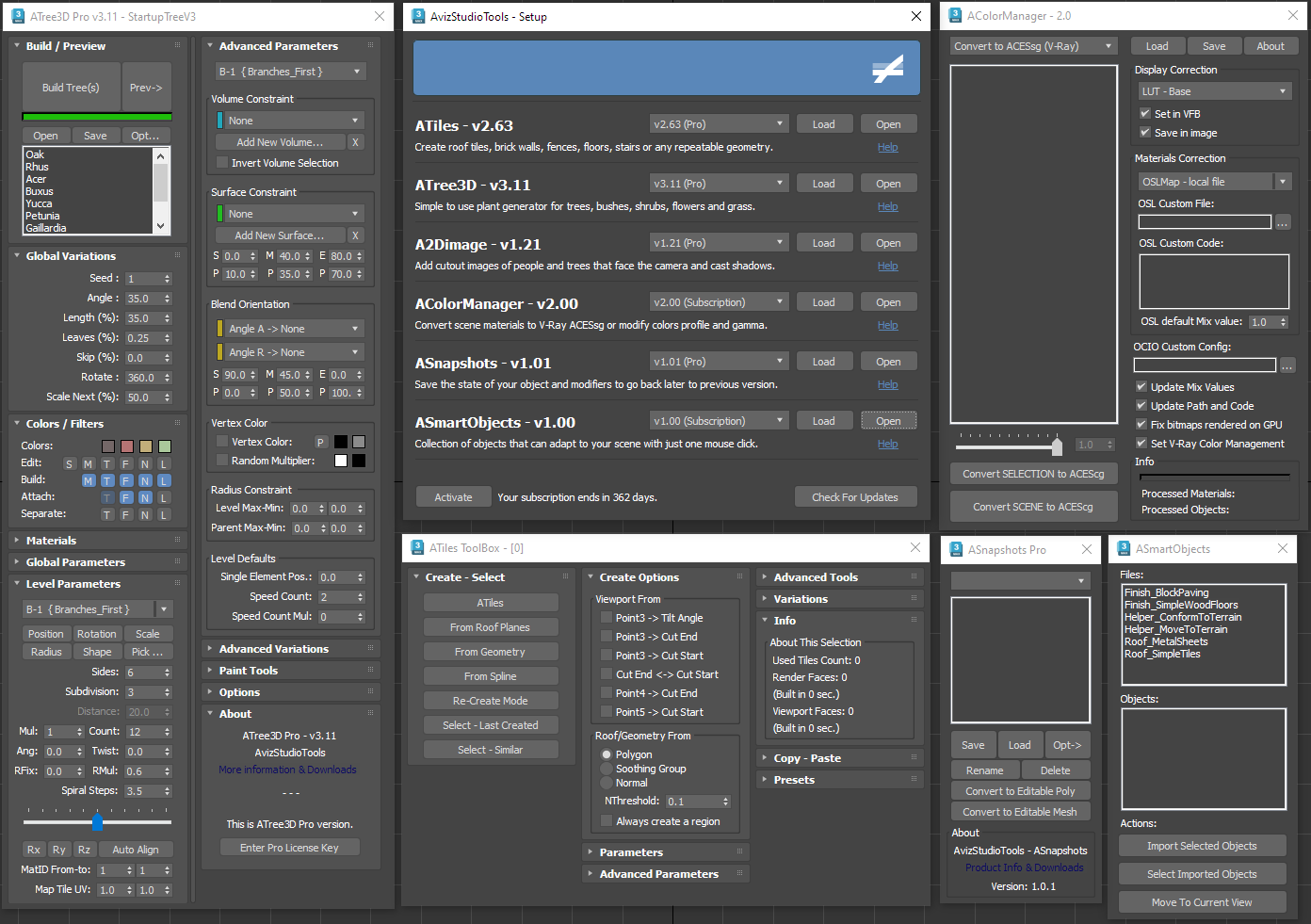Browse for OSL Custom File
The image size is (1311, 924).
click(1283, 222)
